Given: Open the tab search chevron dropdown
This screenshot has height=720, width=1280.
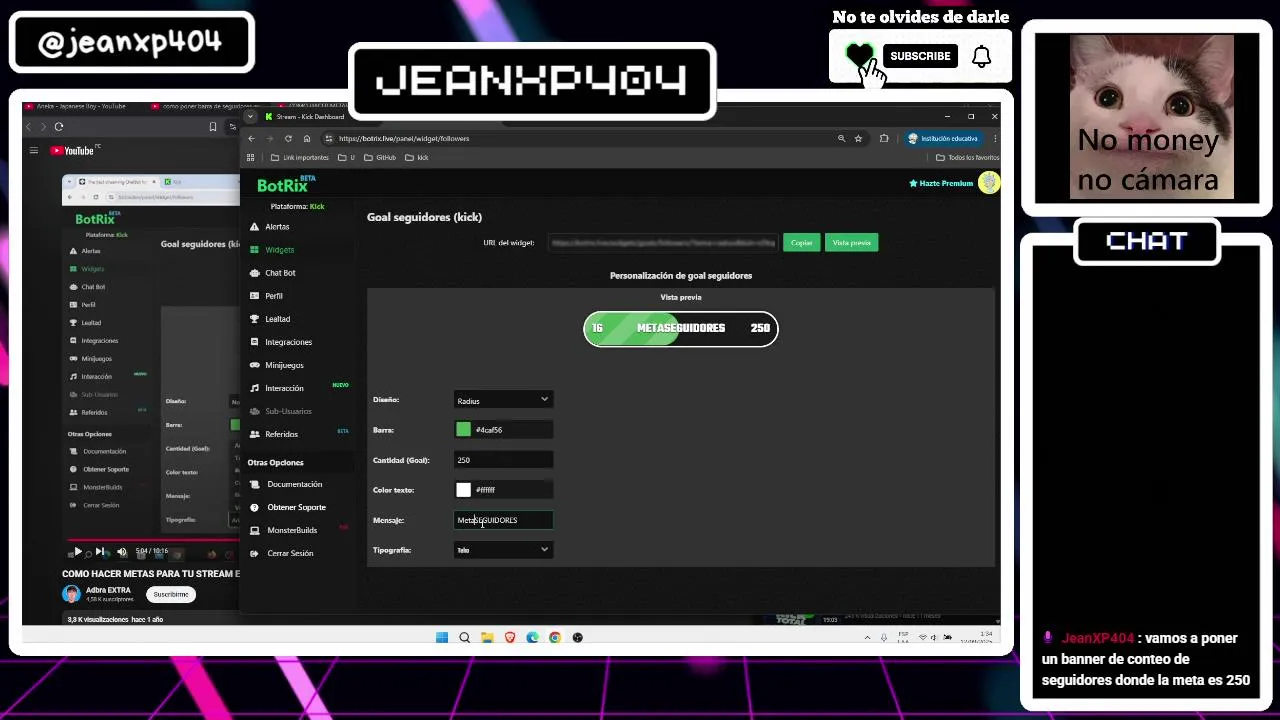Looking at the screenshot, I should point(251,117).
